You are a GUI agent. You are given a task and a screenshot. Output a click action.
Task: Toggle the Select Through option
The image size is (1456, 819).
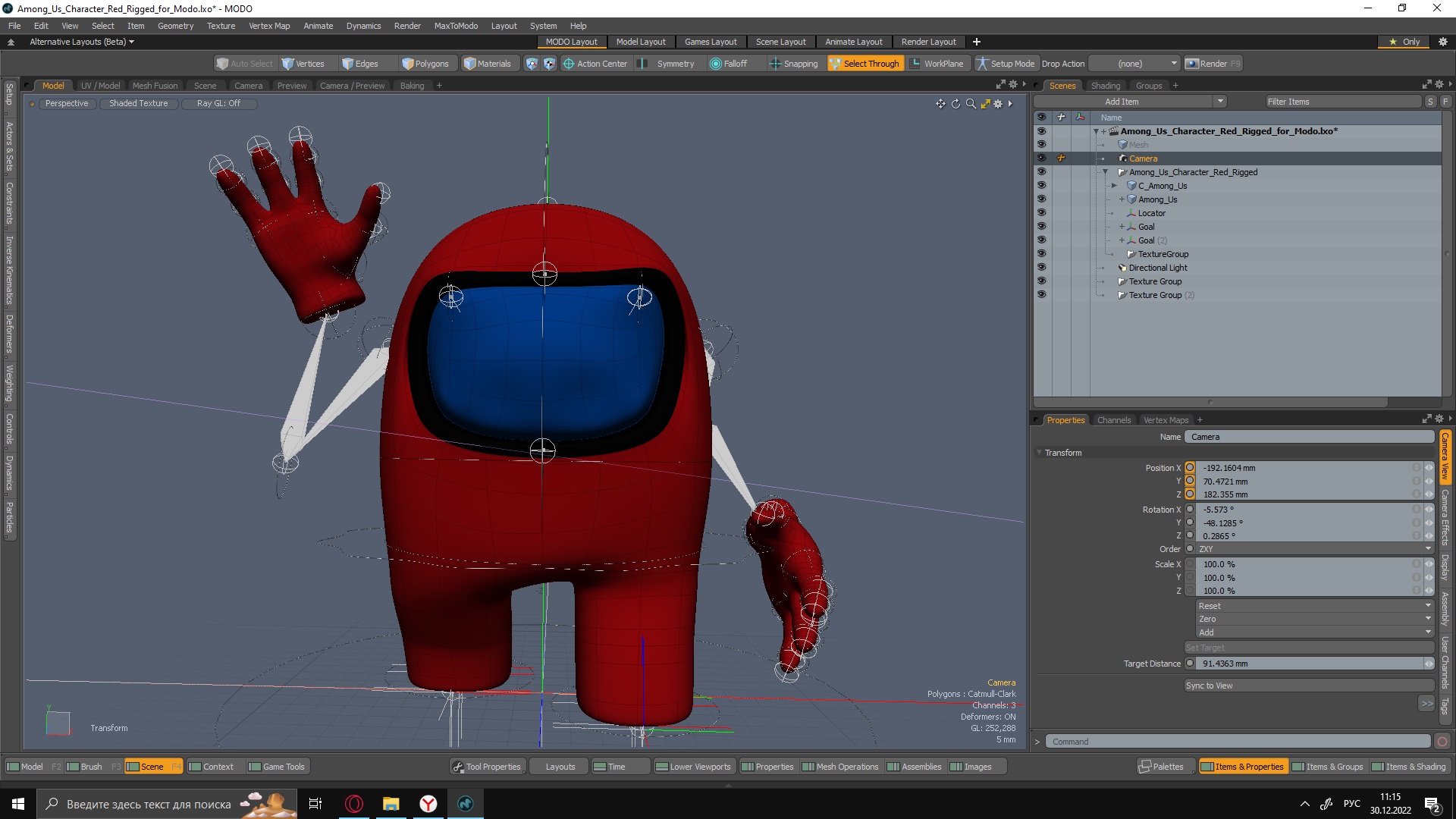click(x=865, y=64)
